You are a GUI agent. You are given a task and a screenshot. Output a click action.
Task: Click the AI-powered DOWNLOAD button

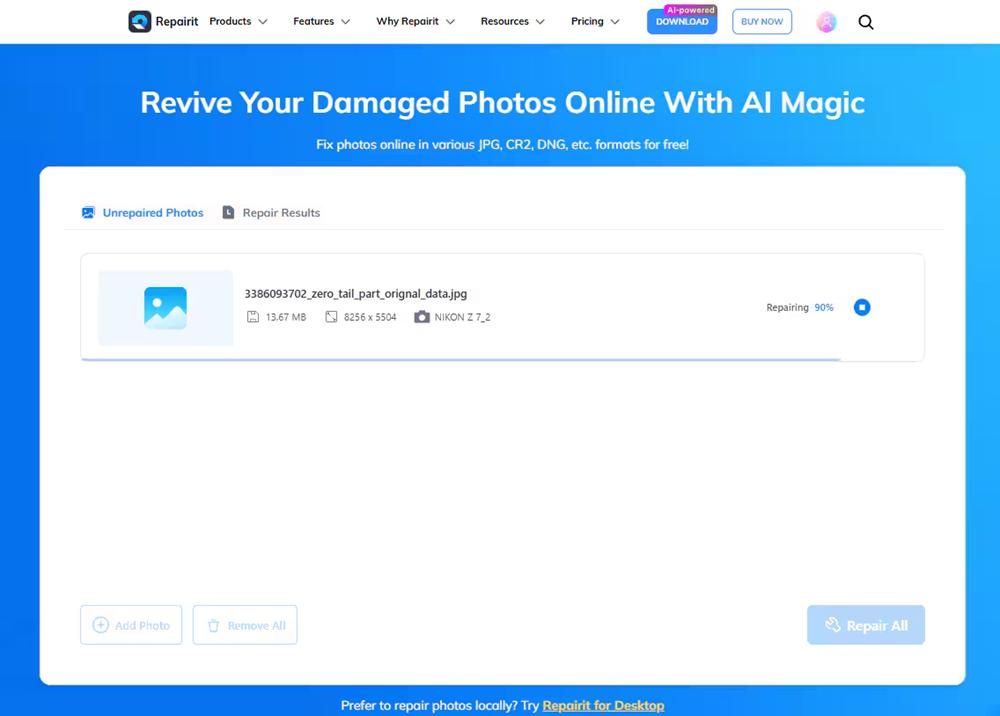[x=682, y=22]
